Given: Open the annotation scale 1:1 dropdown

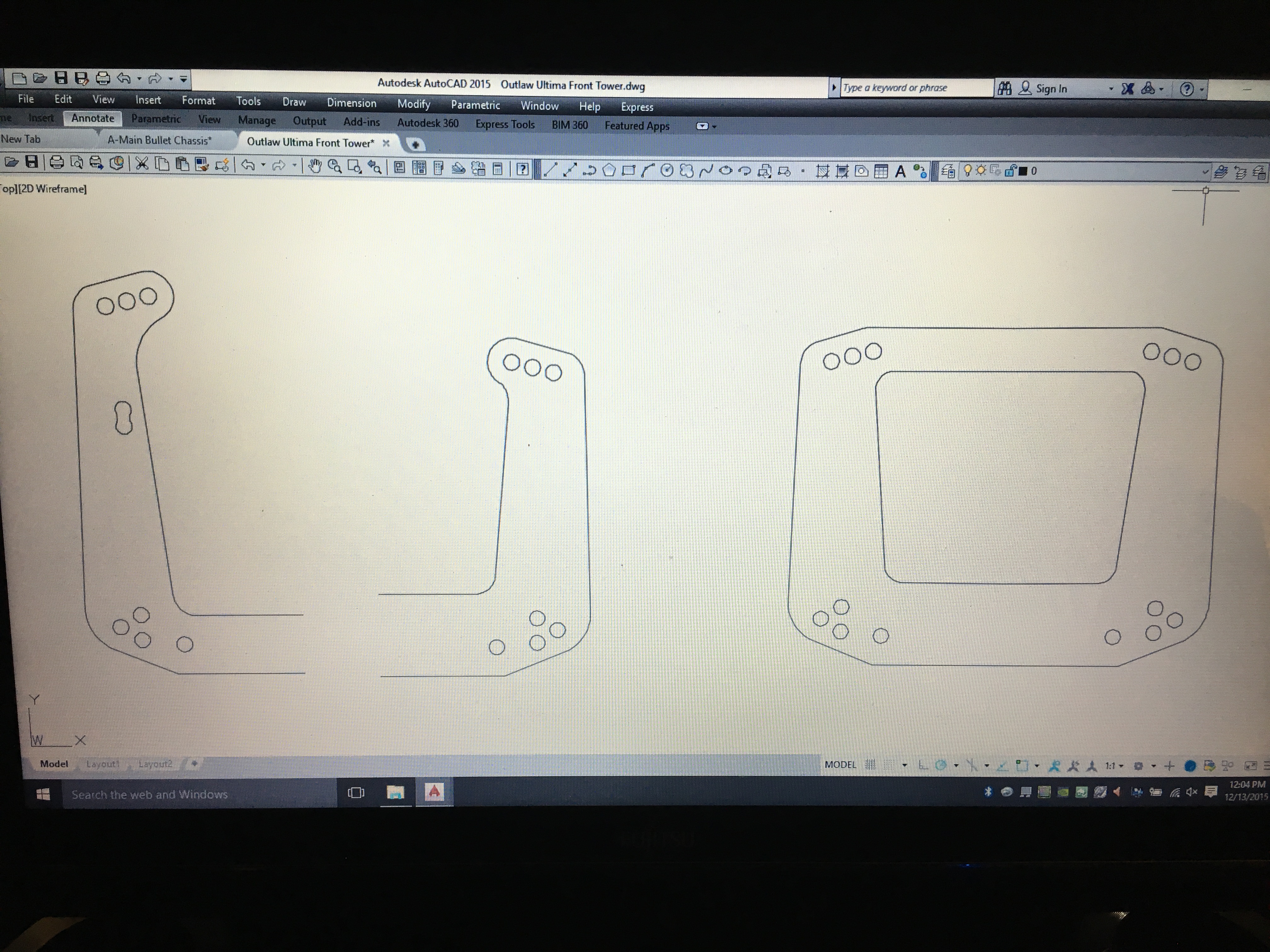Looking at the screenshot, I should pyautogui.click(x=1114, y=766).
